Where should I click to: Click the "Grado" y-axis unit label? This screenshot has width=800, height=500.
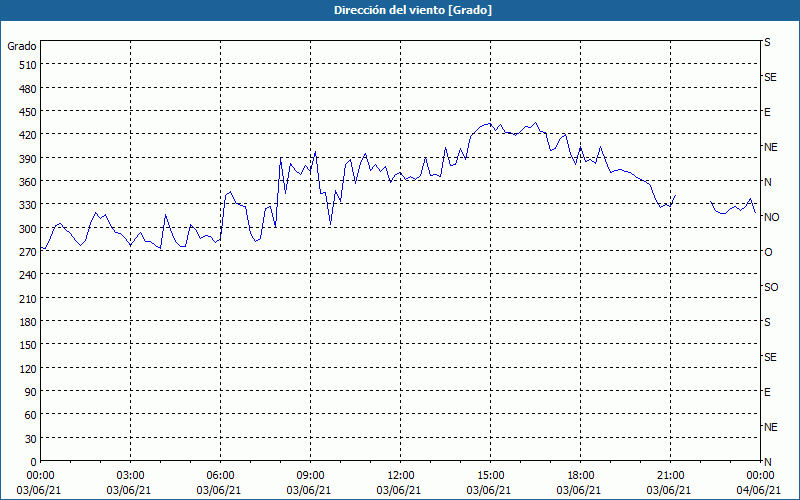(x=22, y=46)
